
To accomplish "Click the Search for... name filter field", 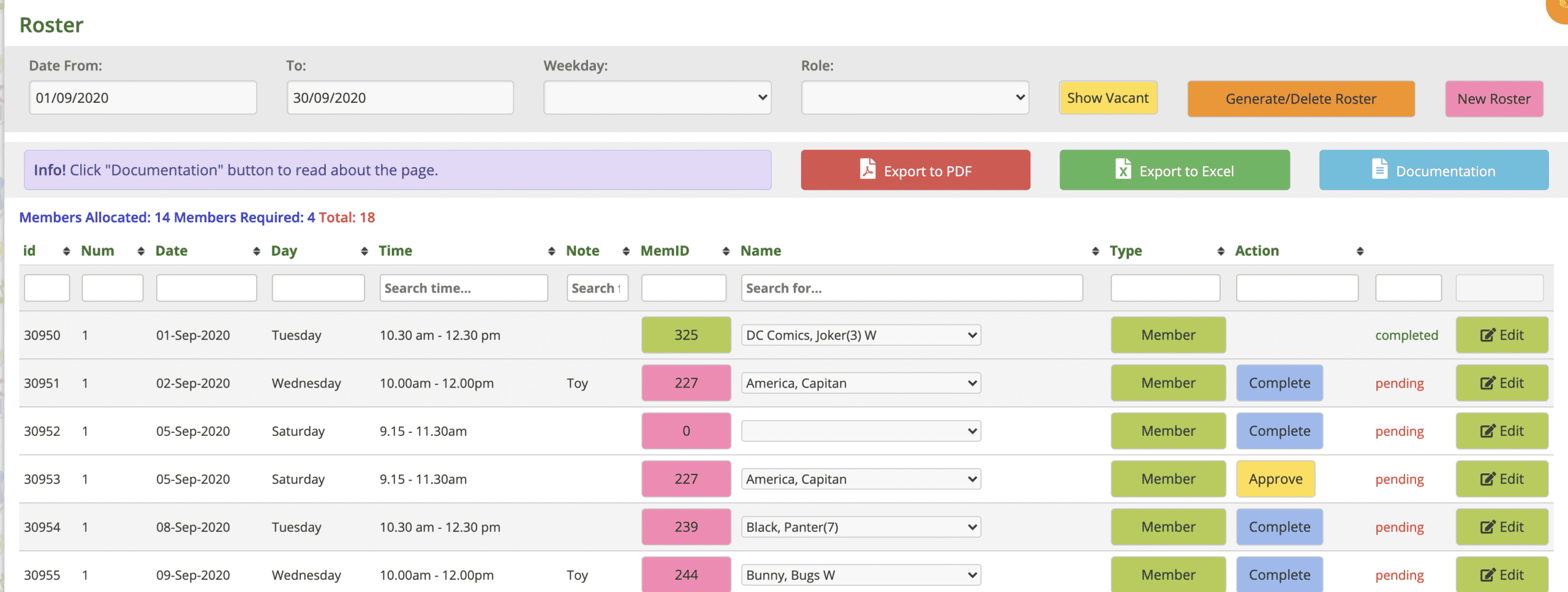I will point(913,288).
